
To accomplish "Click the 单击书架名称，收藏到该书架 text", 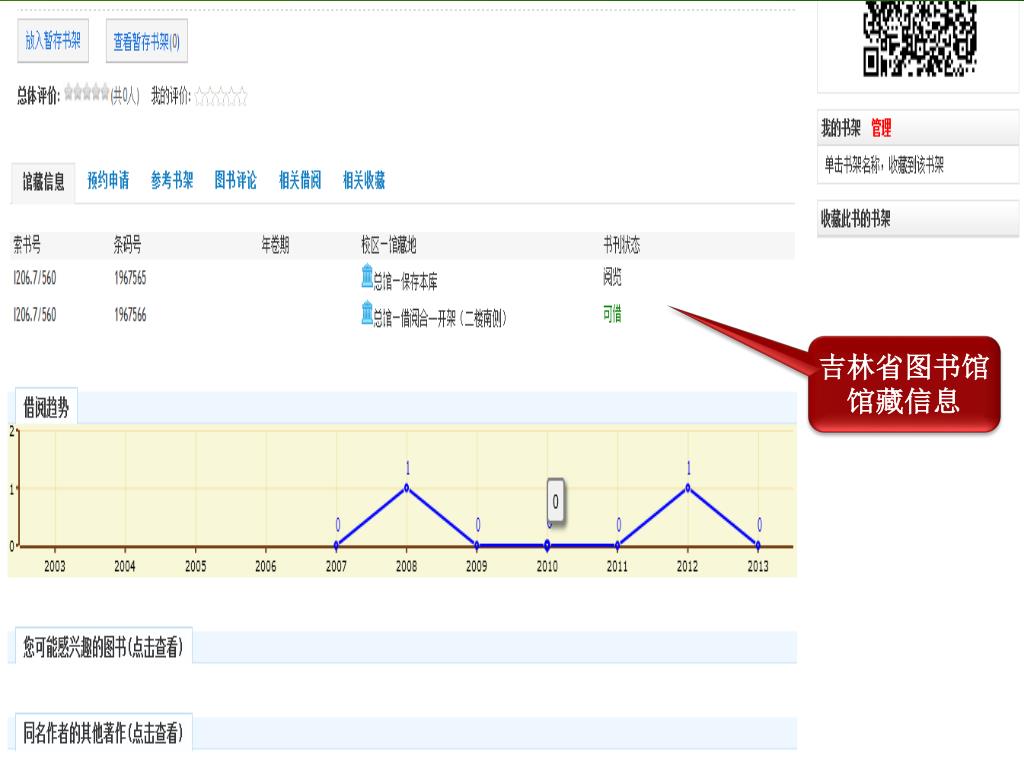I will tap(884, 165).
